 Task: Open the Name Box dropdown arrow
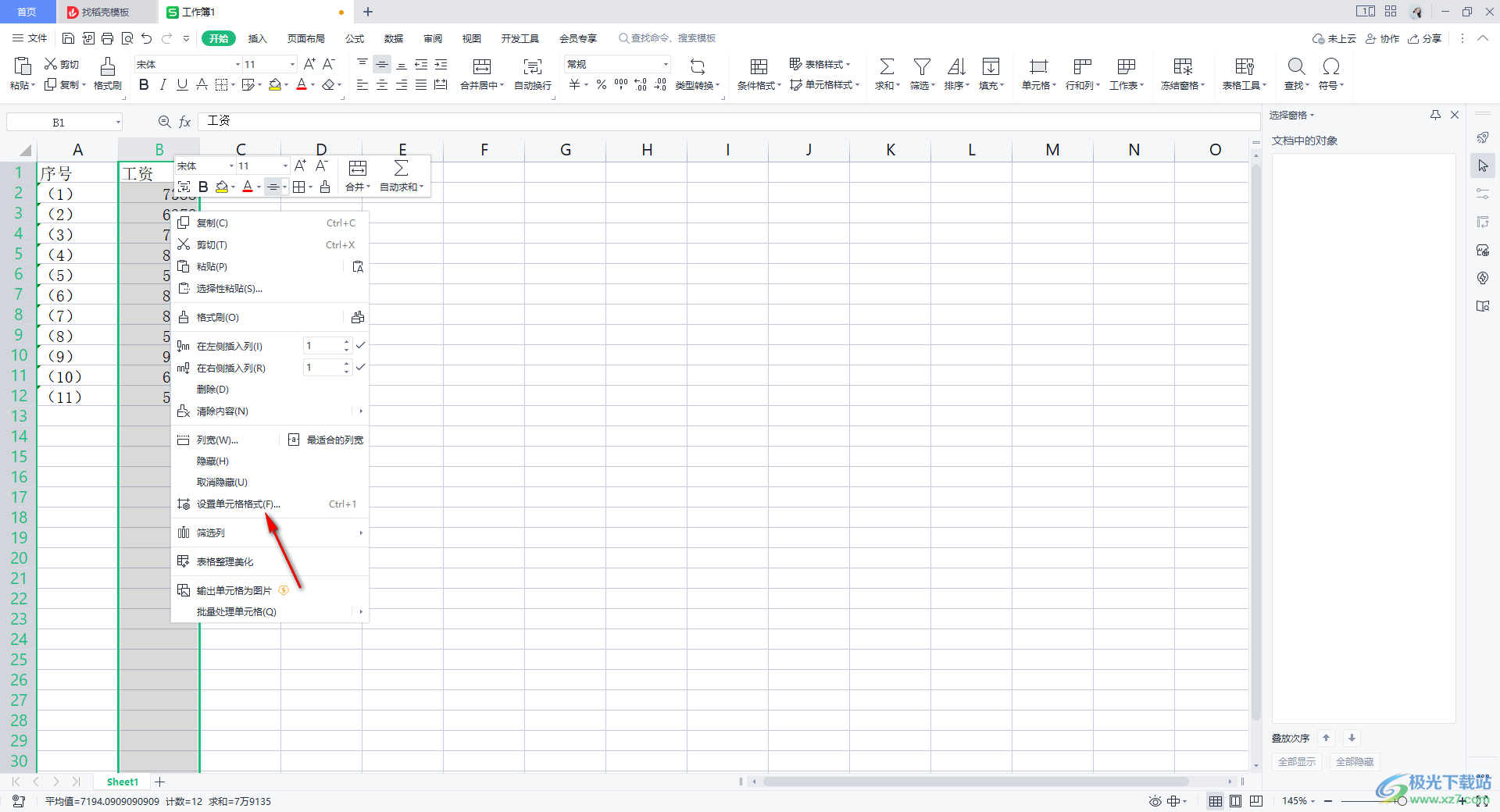pyautogui.click(x=118, y=122)
